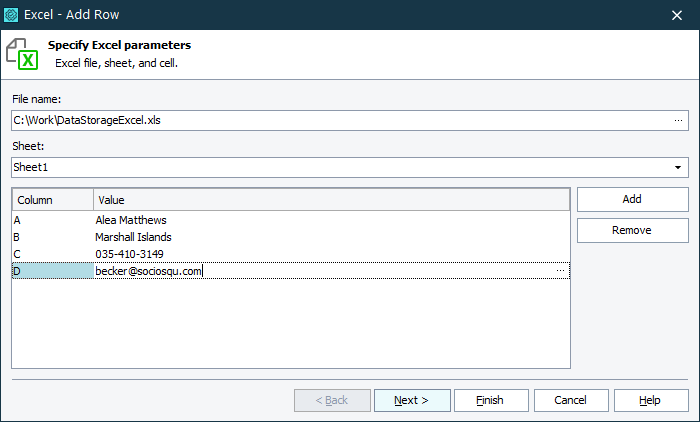Expand the Sheet dropdown arrow
700x422 pixels.
[x=679, y=167]
